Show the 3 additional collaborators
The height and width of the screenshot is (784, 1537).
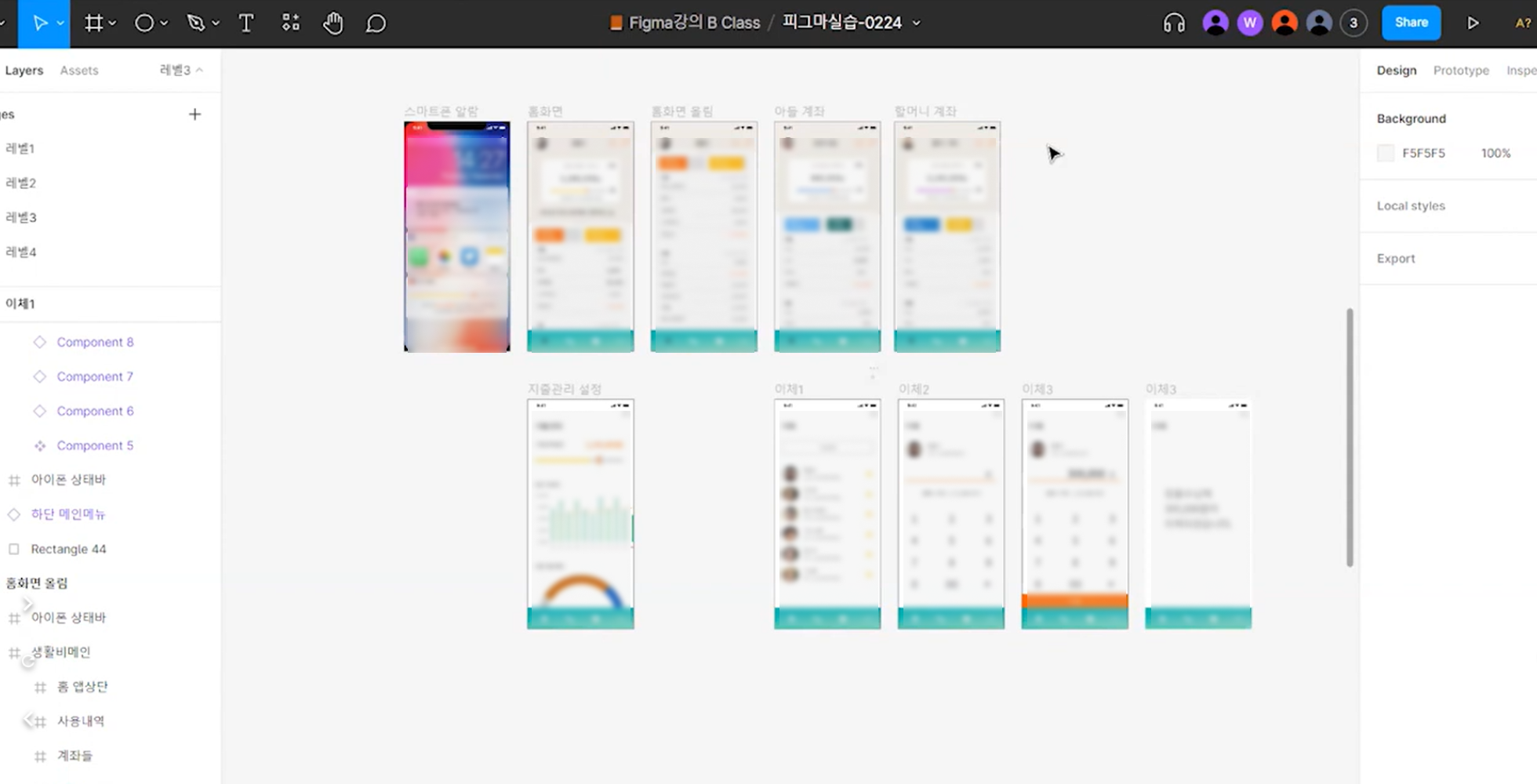[x=1354, y=24]
